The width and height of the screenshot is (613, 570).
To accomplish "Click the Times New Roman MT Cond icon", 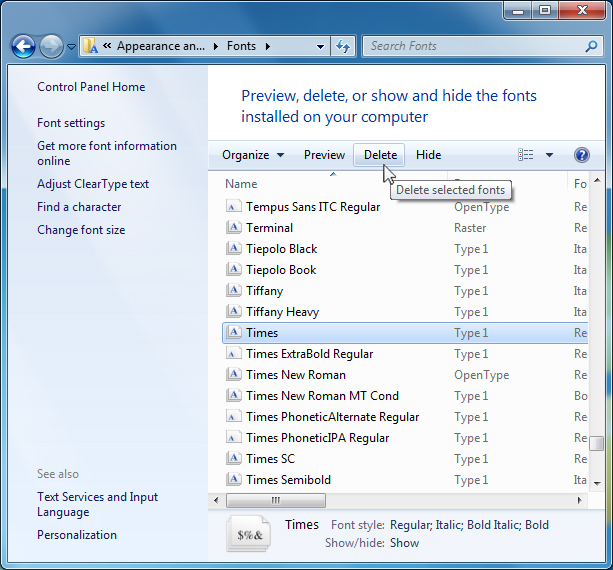I will [x=233, y=395].
